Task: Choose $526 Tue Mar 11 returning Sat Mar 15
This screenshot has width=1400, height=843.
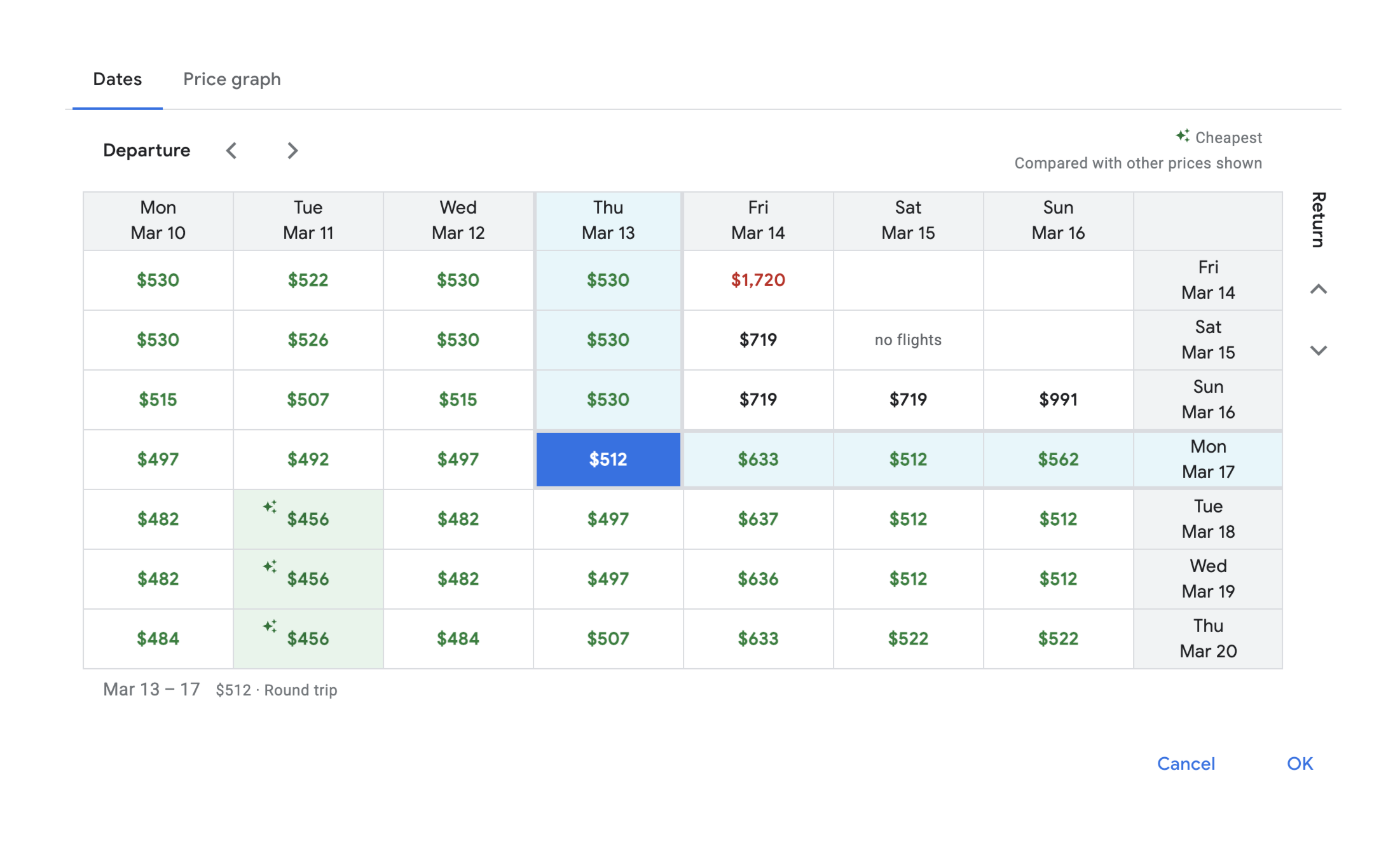Action: coord(308,340)
